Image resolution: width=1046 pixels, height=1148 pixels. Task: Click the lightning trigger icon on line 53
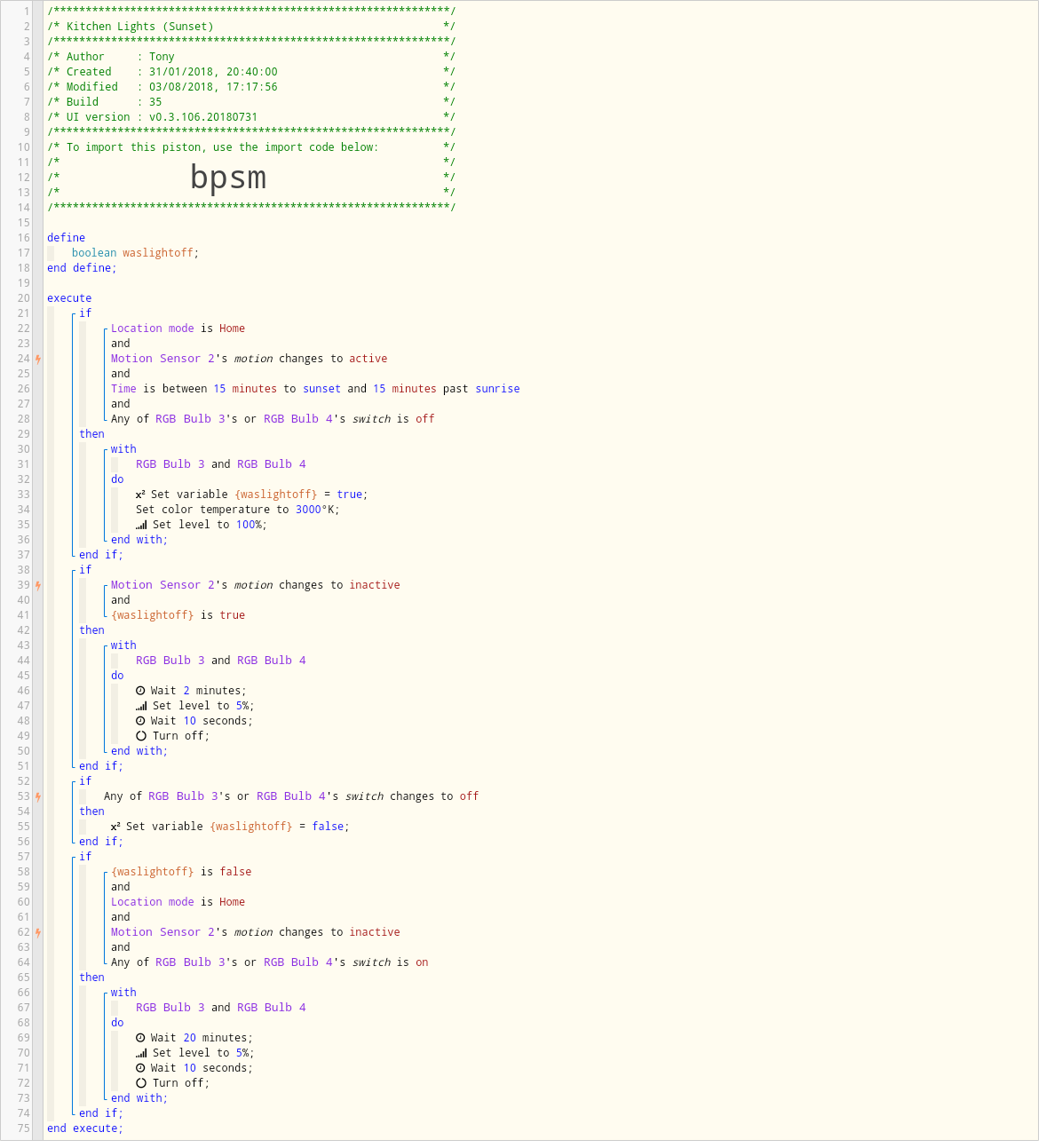click(38, 797)
